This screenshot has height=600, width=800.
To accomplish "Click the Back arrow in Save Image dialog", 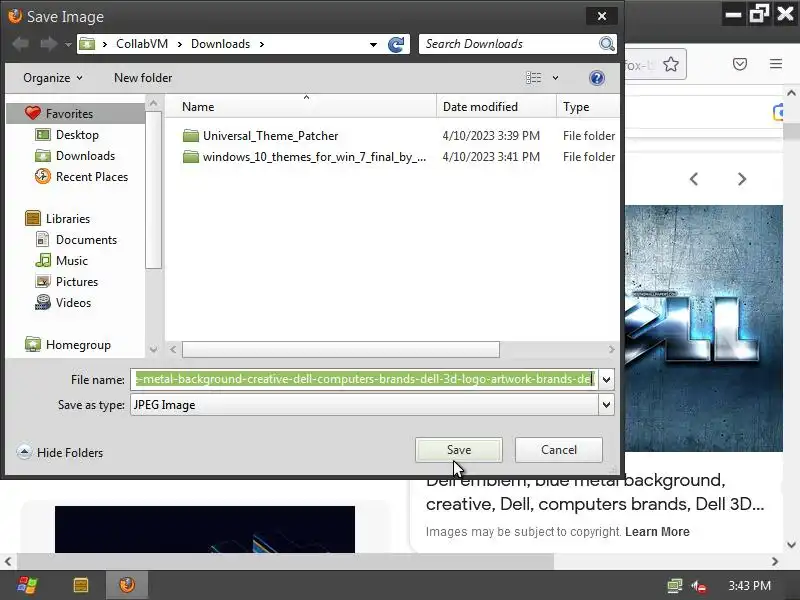I will [20, 44].
